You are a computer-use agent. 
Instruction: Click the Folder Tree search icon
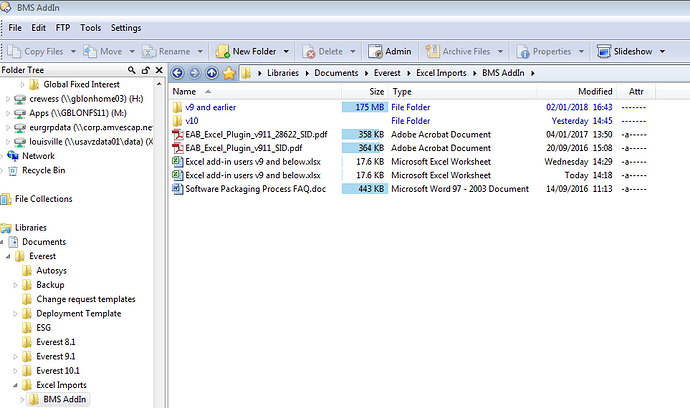coord(132,70)
